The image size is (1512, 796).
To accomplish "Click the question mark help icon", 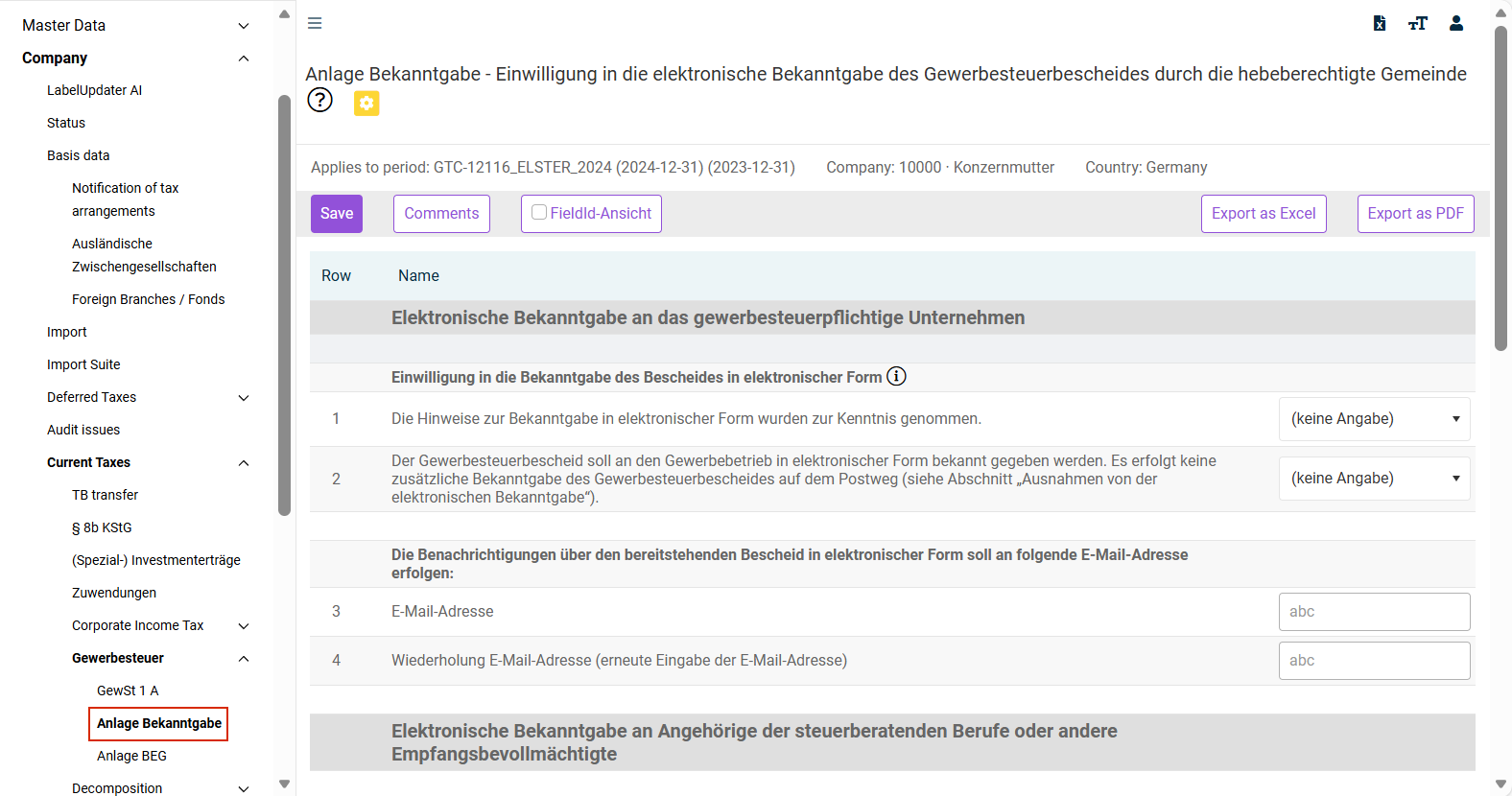I will click(319, 100).
